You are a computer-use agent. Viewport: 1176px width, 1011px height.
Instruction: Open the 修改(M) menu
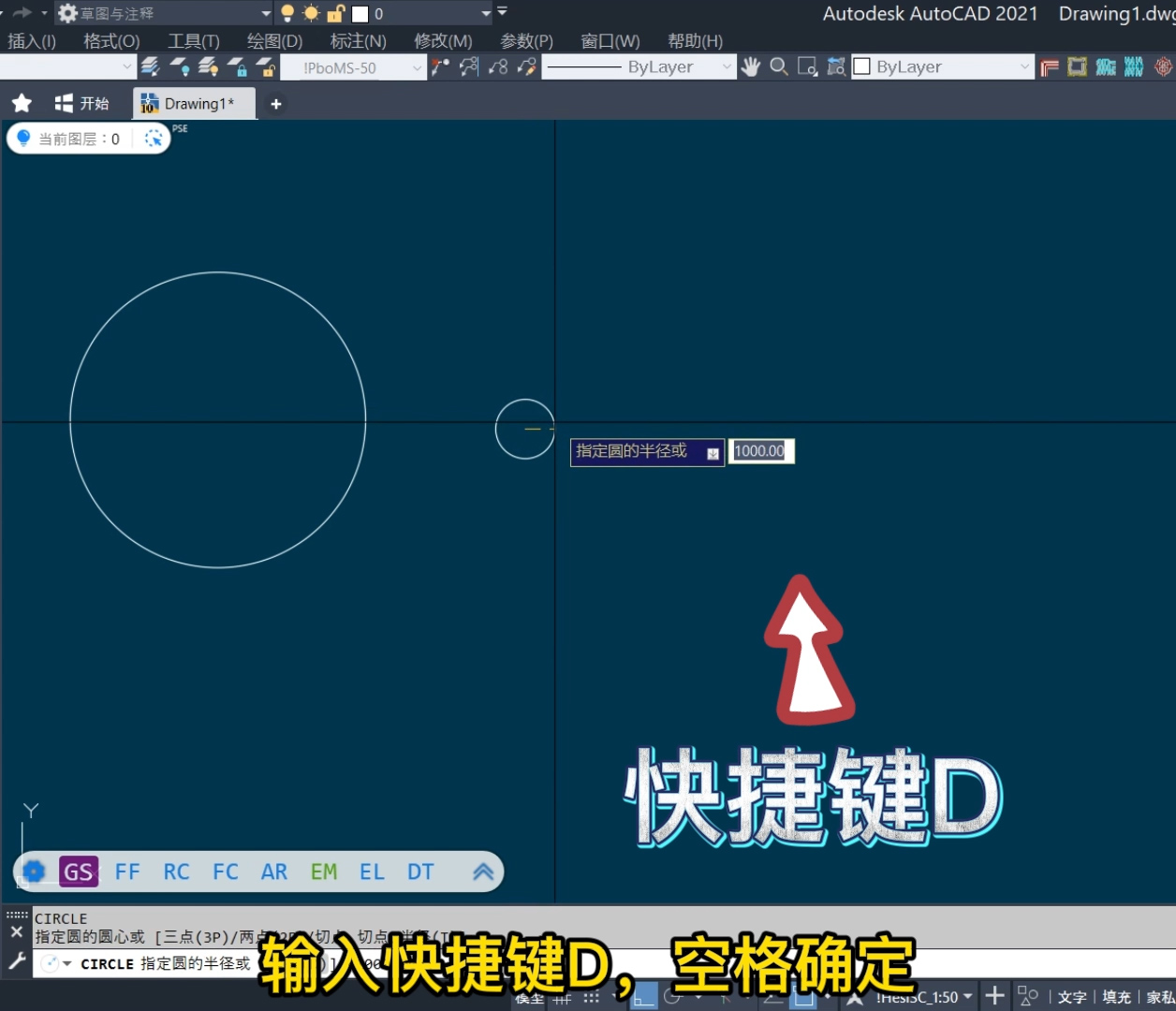[x=443, y=41]
